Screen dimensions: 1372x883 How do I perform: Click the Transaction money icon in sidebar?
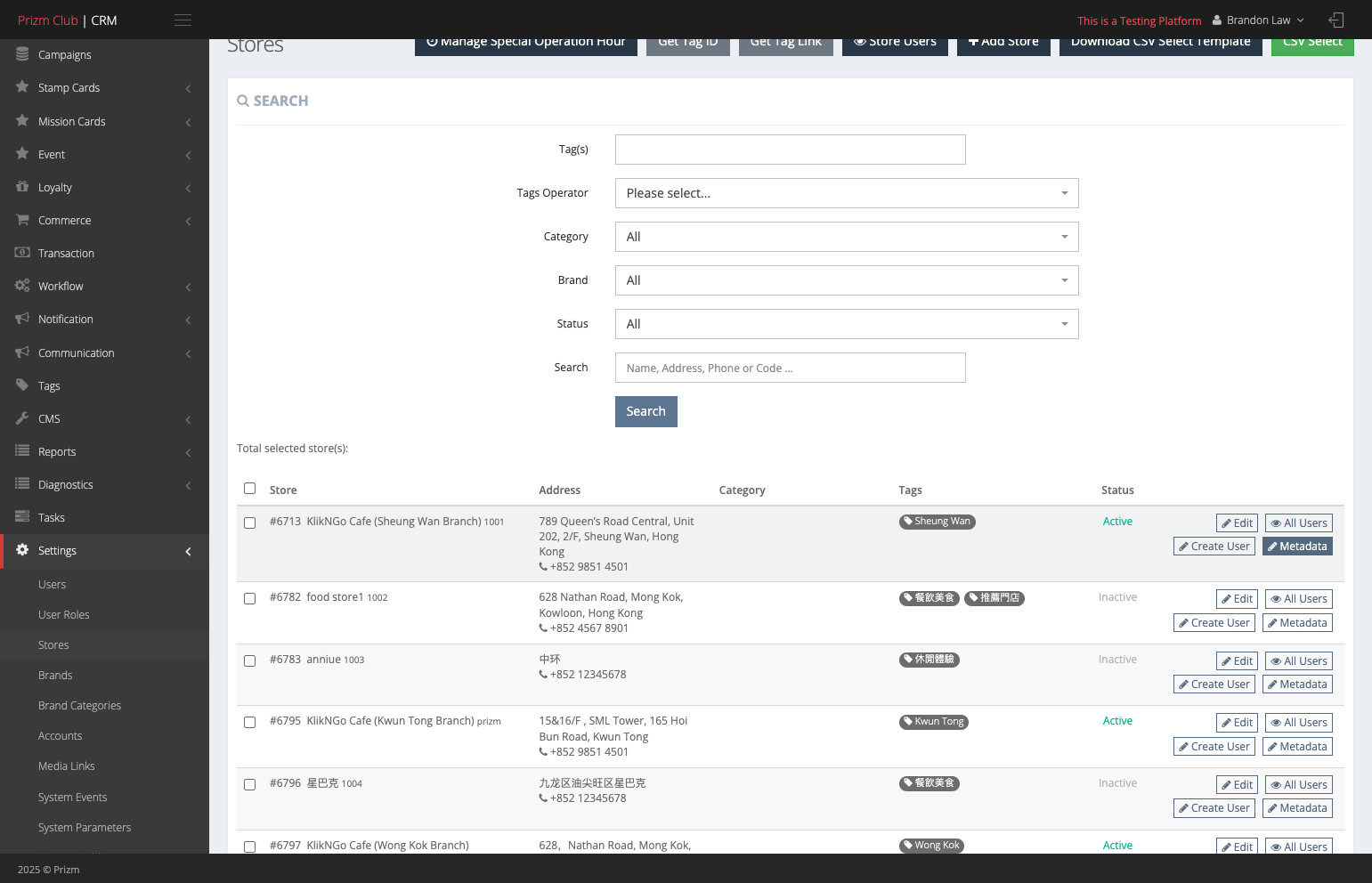[22, 253]
